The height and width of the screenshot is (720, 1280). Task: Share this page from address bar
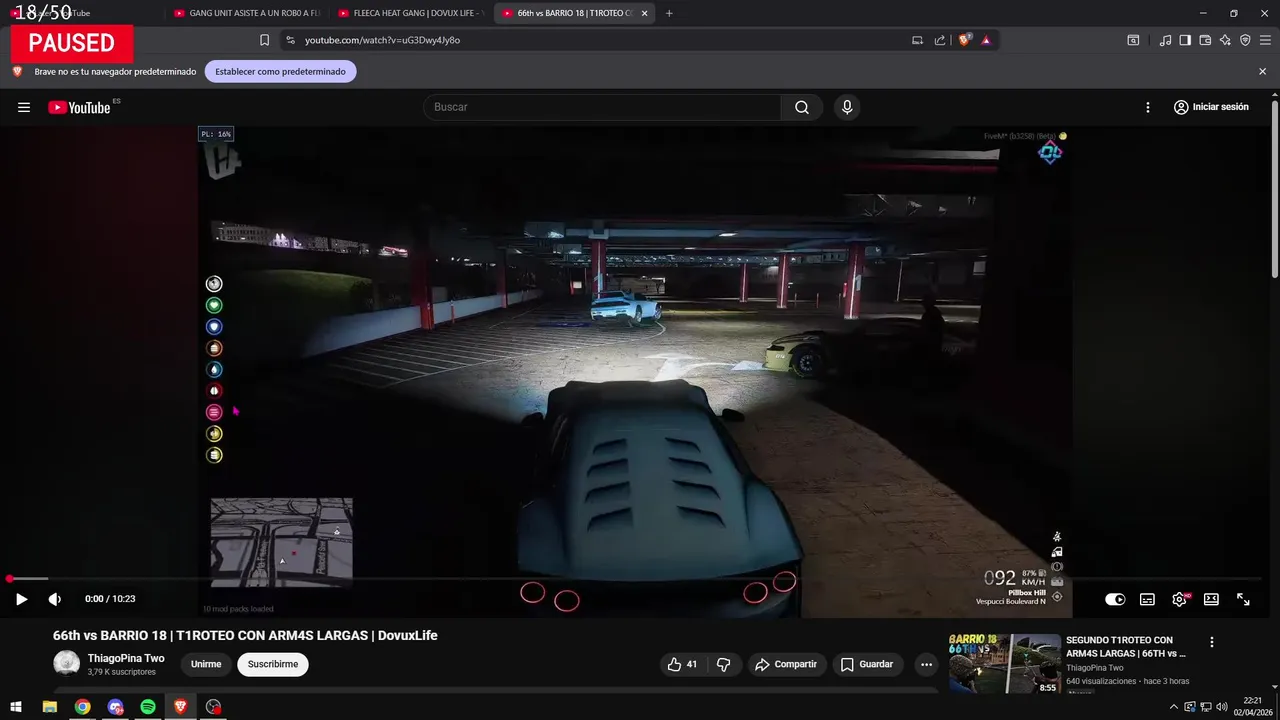point(940,40)
